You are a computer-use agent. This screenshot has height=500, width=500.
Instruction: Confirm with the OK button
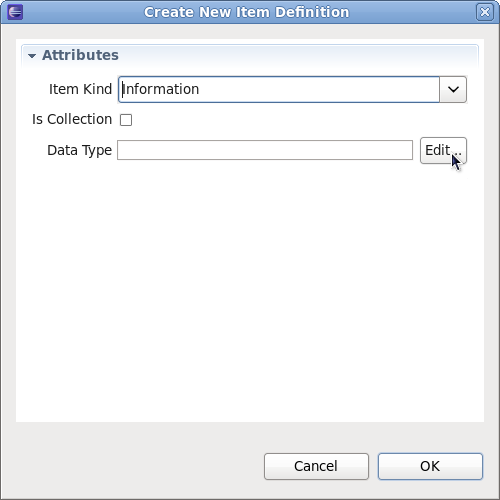coord(430,466)
